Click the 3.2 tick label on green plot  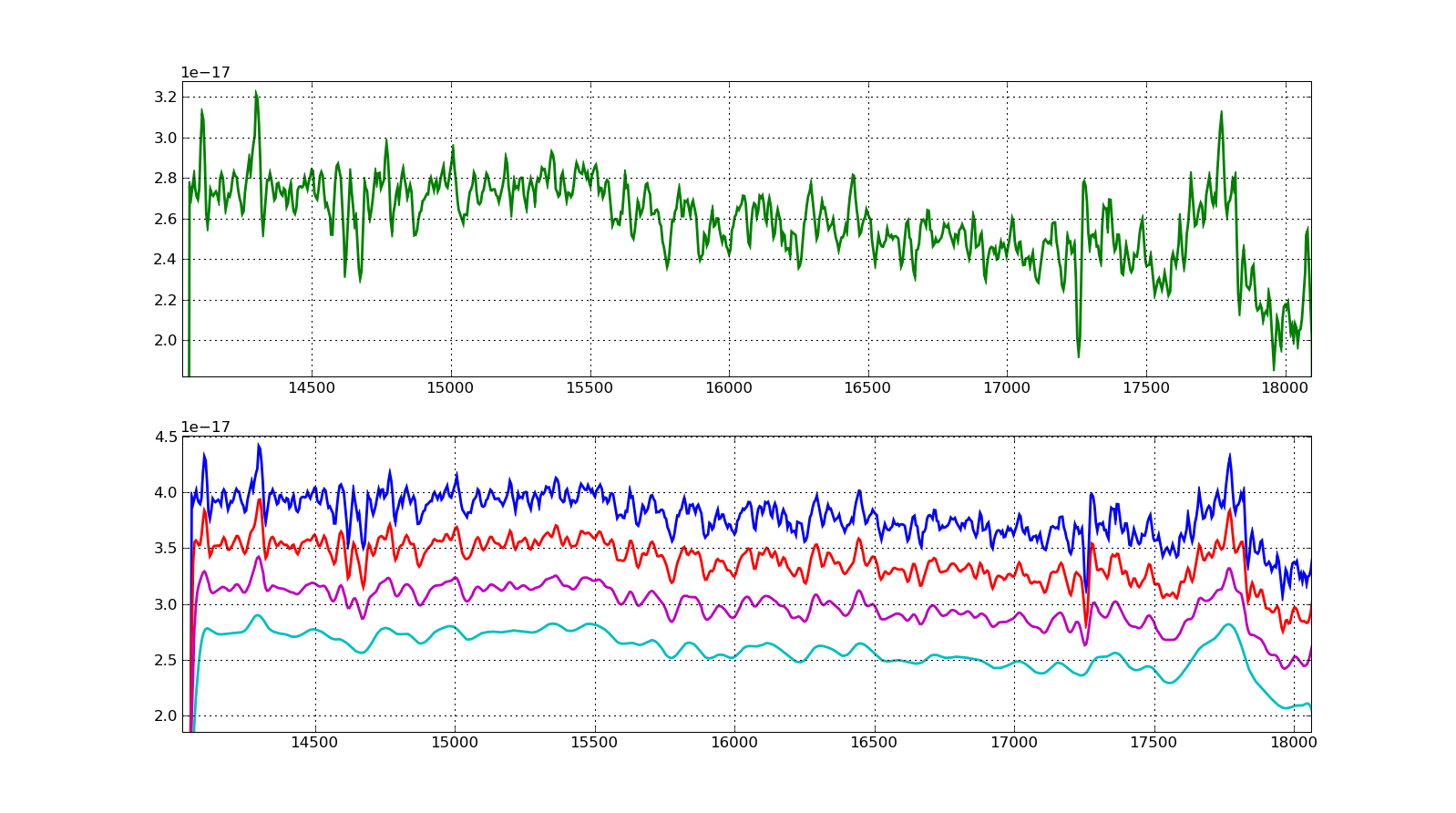pos(167,98)
